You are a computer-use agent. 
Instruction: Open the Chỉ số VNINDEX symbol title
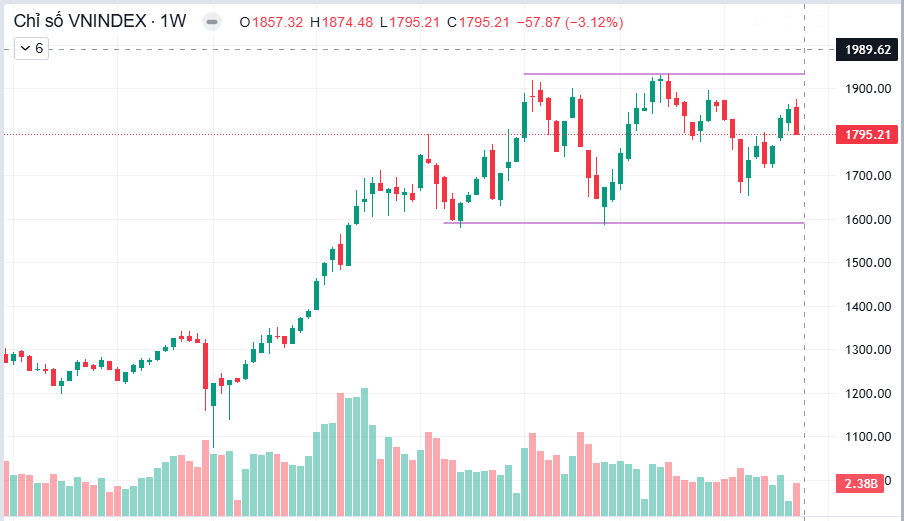[x=80, y=21]
